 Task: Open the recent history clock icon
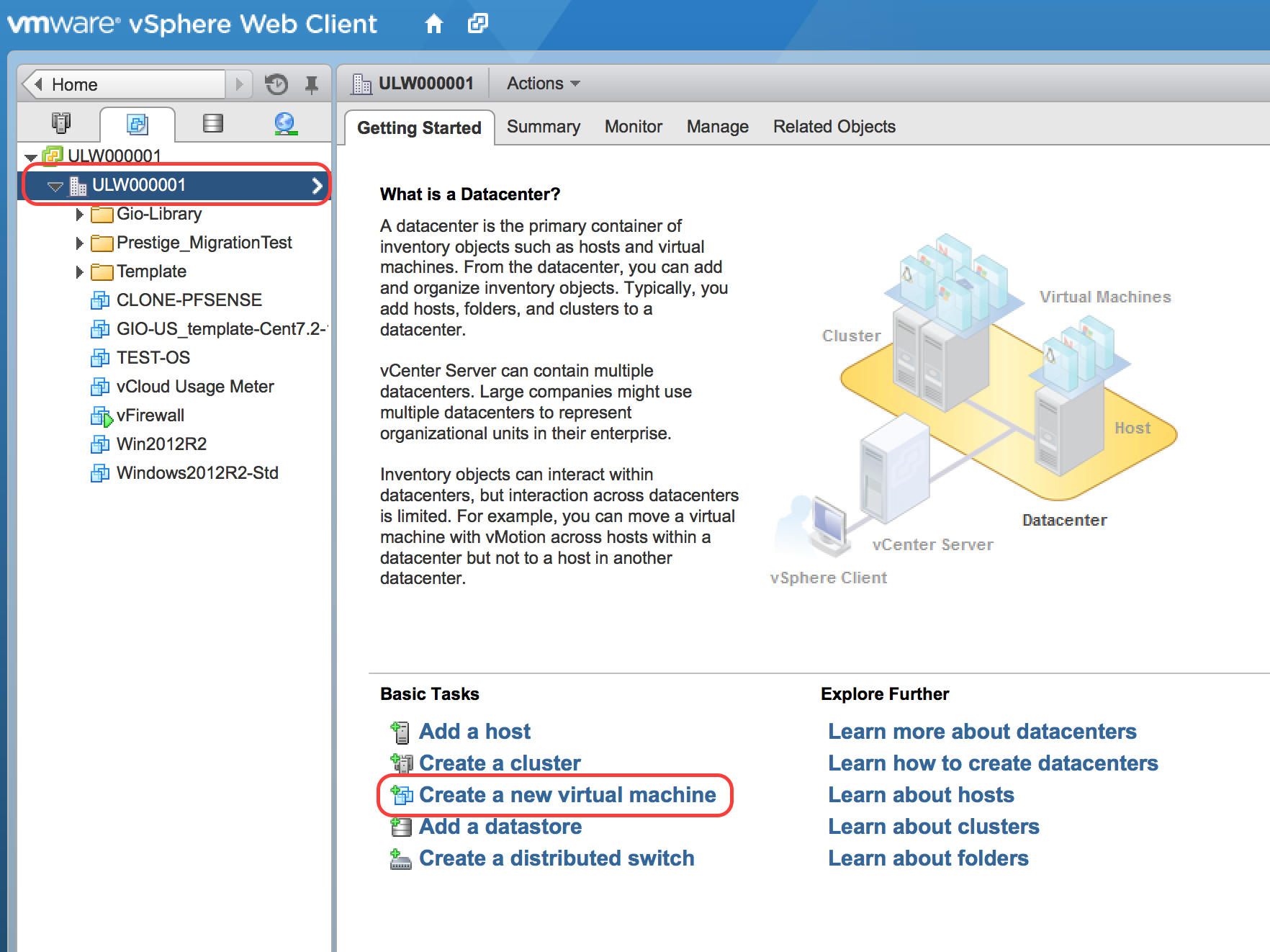(276, 84)
